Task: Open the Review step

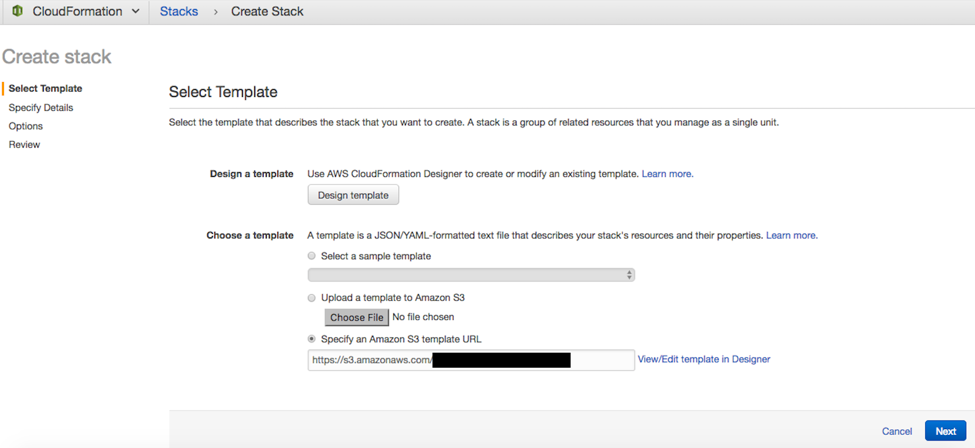Action: click(x=24, y=145)
